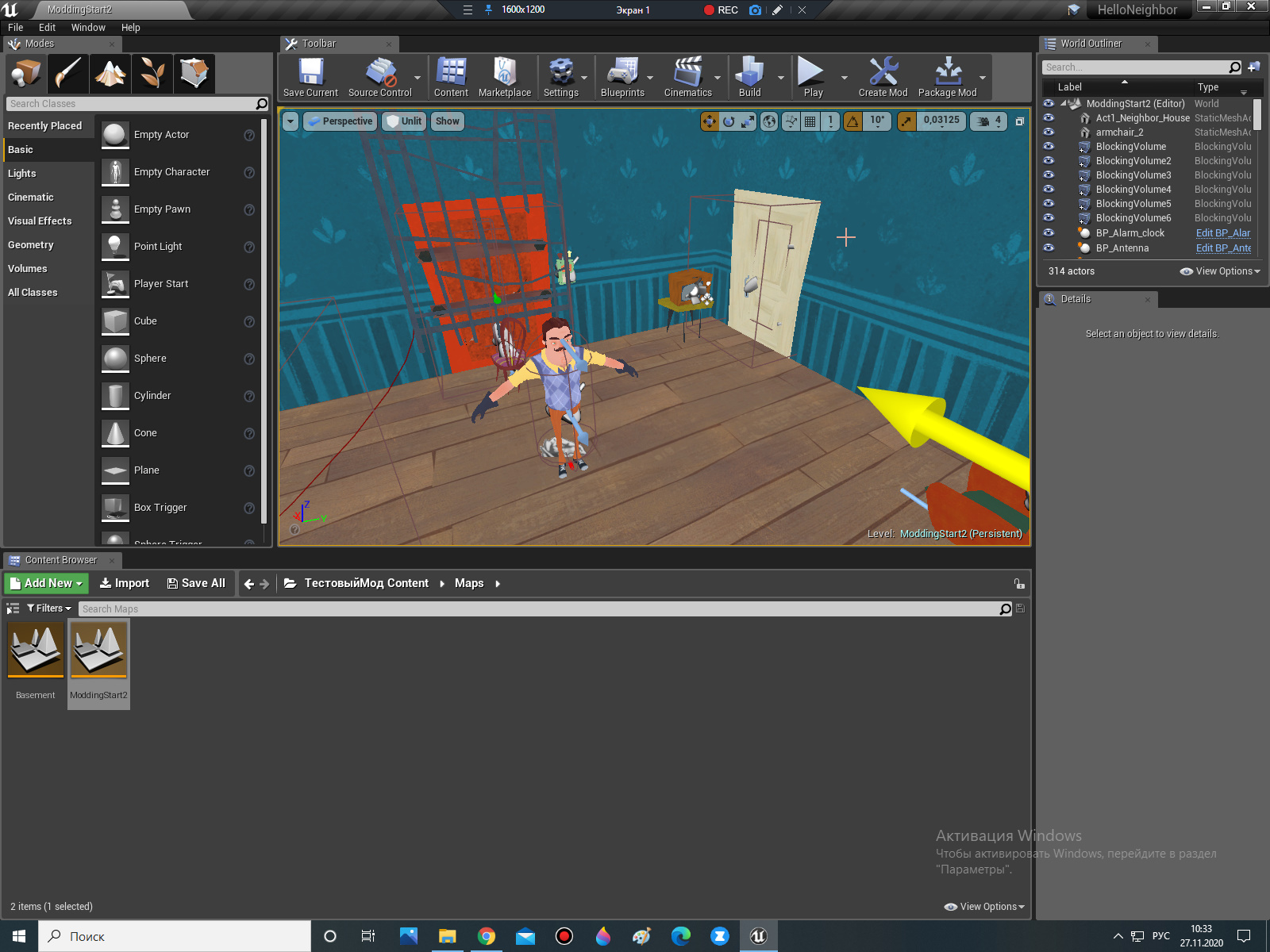Open viewport options dropdown arrow
The height and width of the screenshot is (952, 1270).
[x=291, y=121]
